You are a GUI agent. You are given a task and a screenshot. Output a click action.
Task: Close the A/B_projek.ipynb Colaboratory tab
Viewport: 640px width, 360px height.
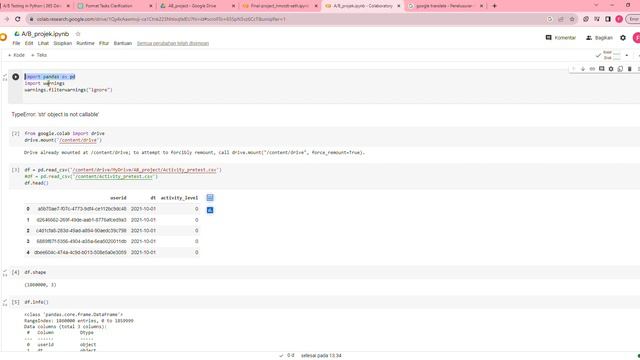(399, 6)
